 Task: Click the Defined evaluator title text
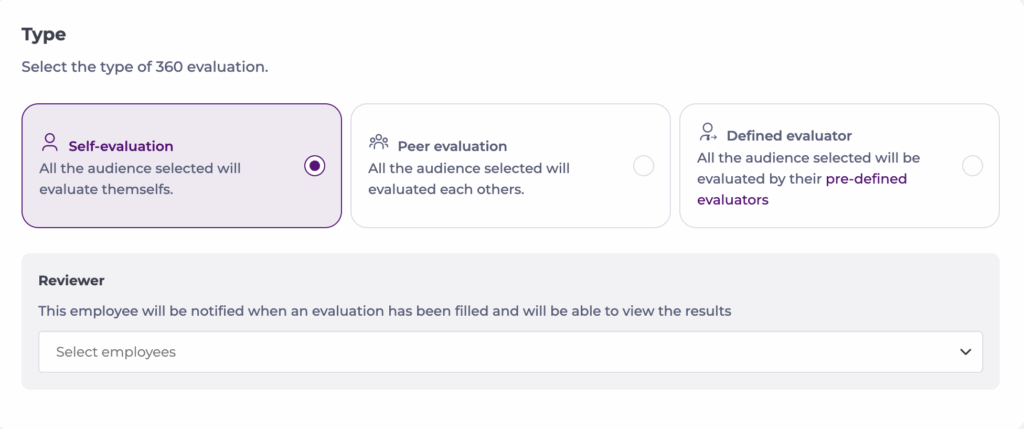click(x=789, y=135)
